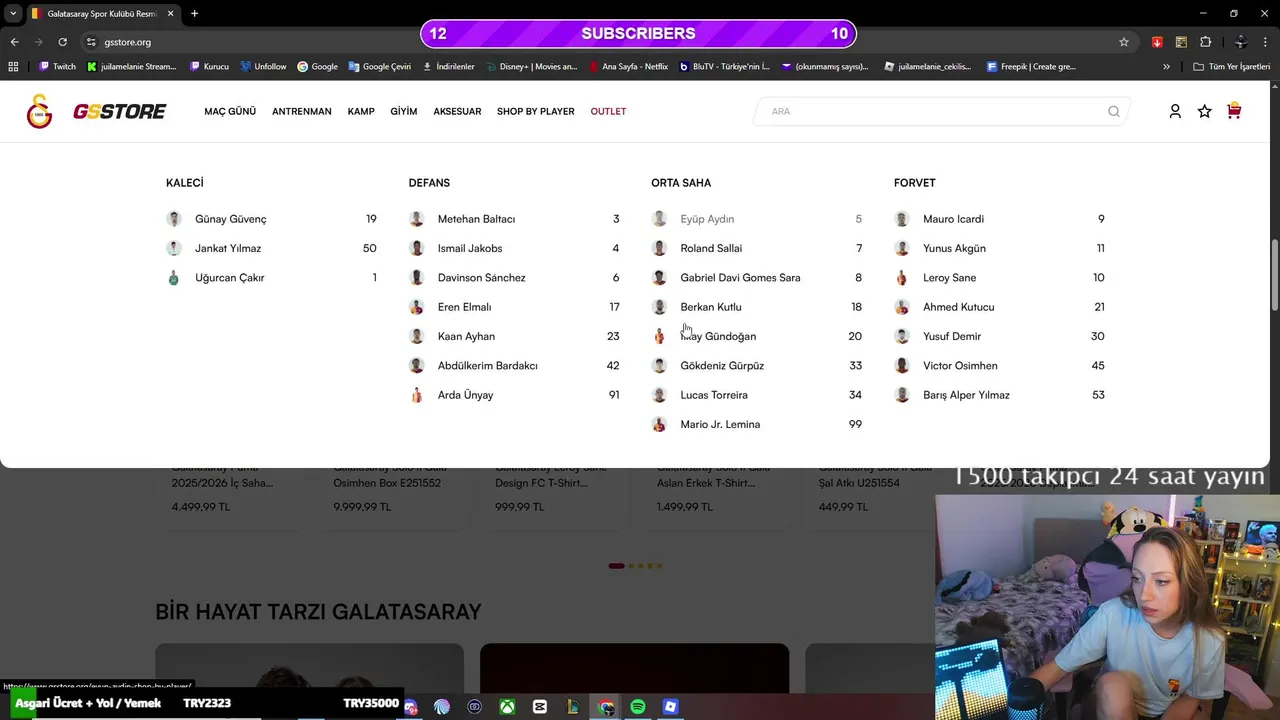
Task: Open the Google Çeviri bookmark
Action: pyautogui.click(x=380, y=67)
